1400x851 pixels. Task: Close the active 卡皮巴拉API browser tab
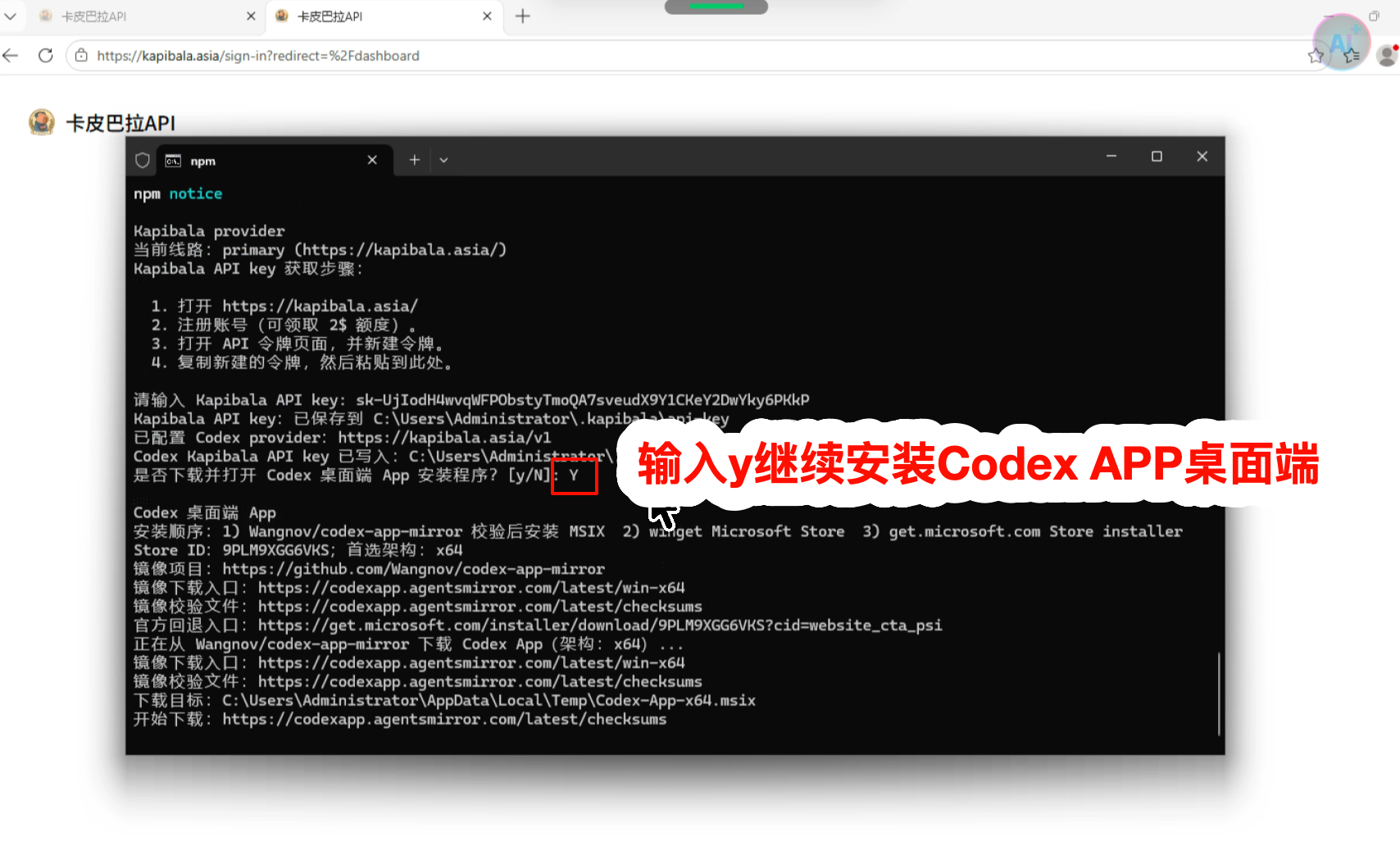click(487, 16)
